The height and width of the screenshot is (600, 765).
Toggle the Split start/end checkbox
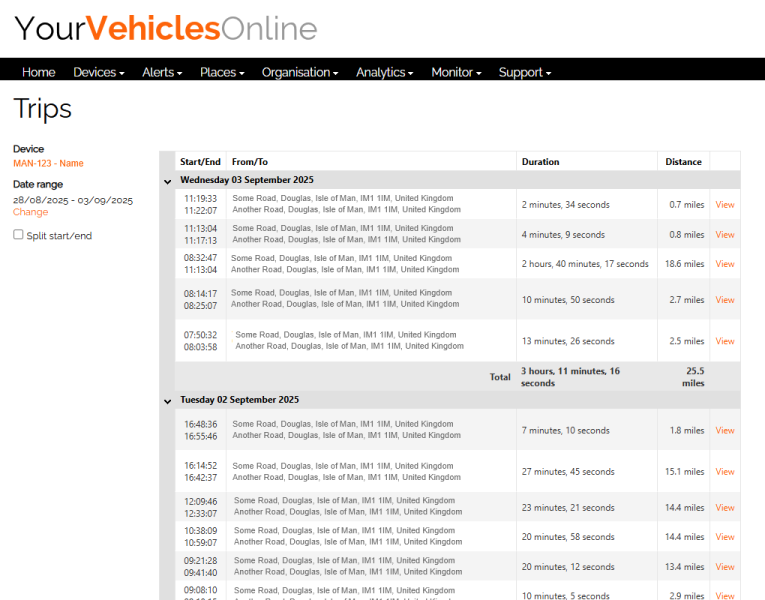[x=18, y=235]
